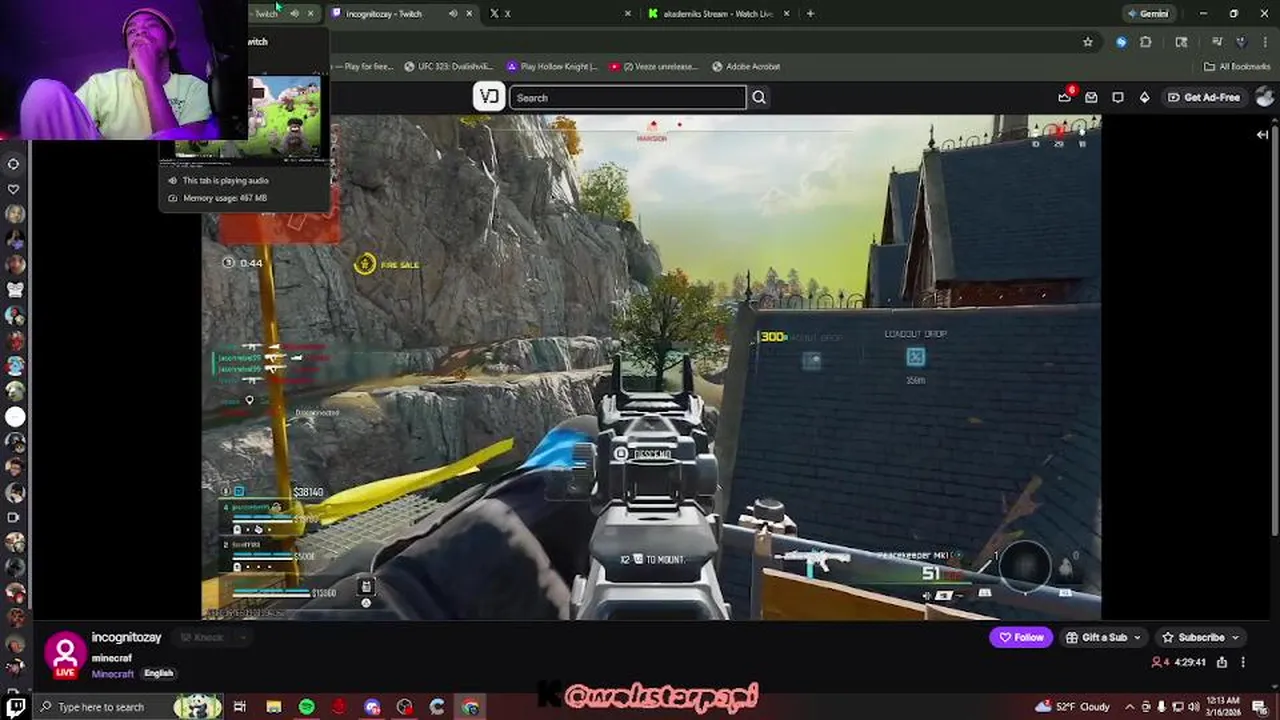This screenshot has height=720, width=1280.
Task: Mute audio on incognitozay Twitch tab
Action: point(453,14)
